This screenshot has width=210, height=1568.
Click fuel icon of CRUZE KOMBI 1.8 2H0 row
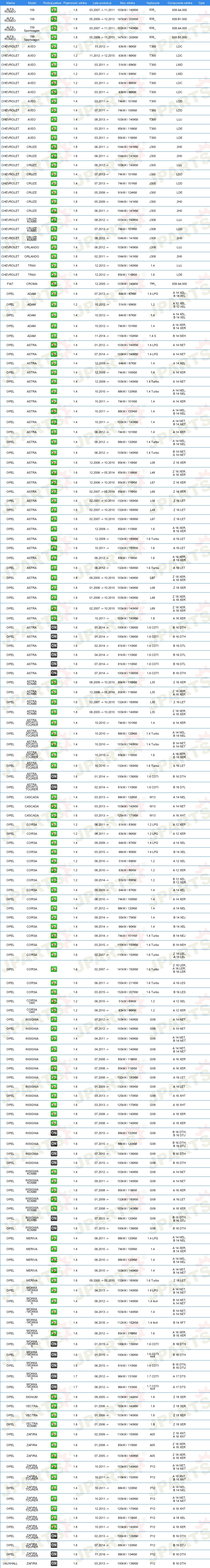click(53, 238)
